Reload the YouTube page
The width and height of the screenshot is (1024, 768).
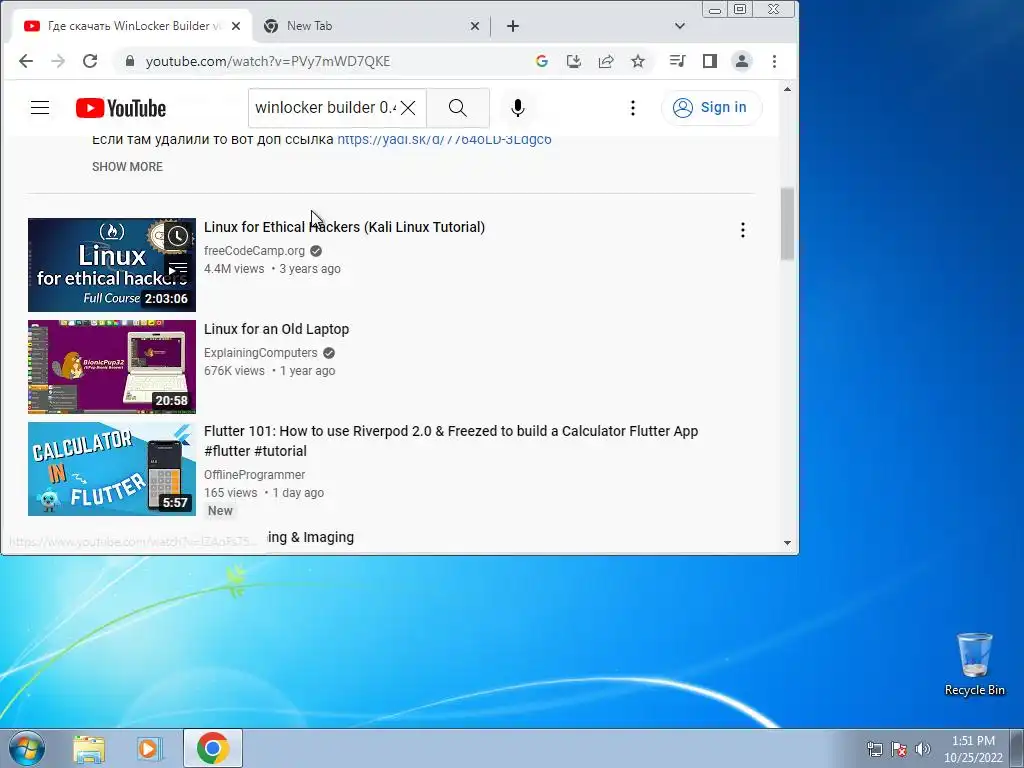click(90, 61)
